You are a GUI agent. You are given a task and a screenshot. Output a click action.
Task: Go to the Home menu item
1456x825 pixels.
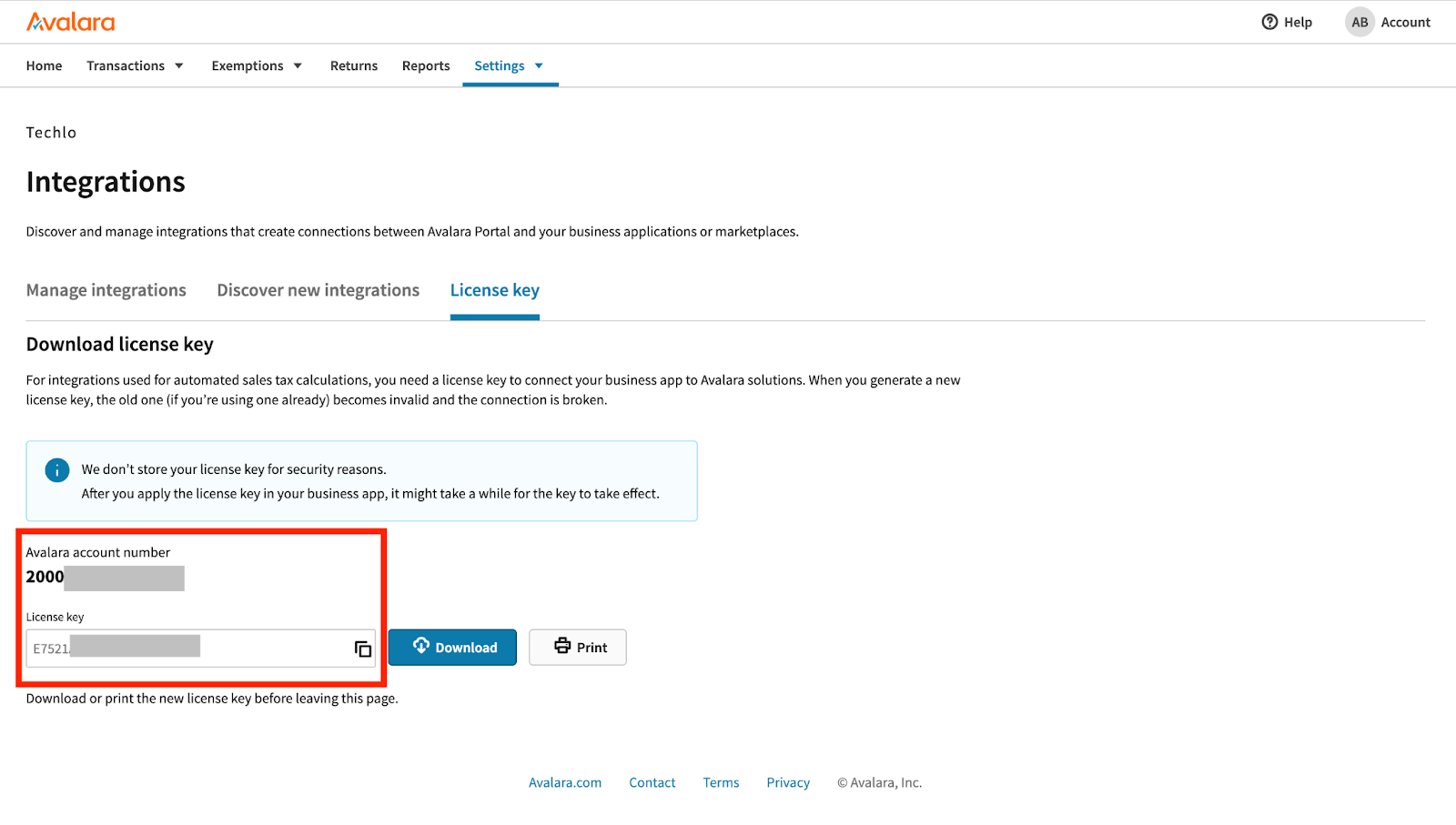pos(44,65)
